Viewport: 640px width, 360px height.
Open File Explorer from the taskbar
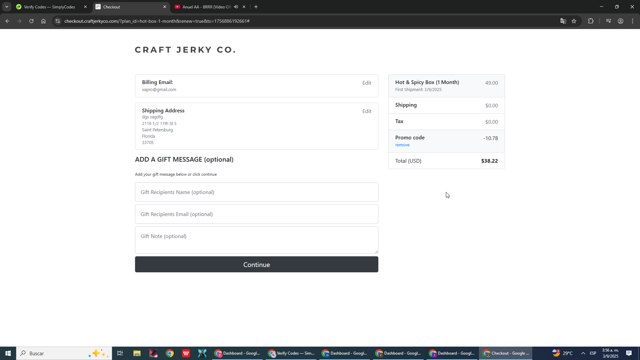coord(137,353)
